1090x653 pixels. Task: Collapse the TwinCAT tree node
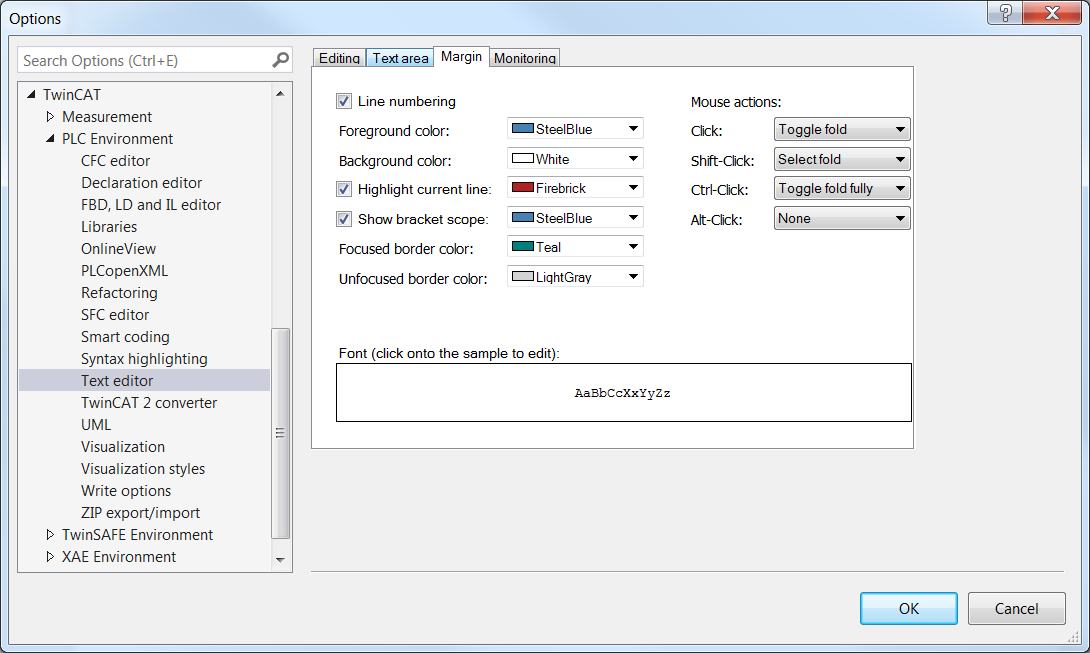pos(31,94)
